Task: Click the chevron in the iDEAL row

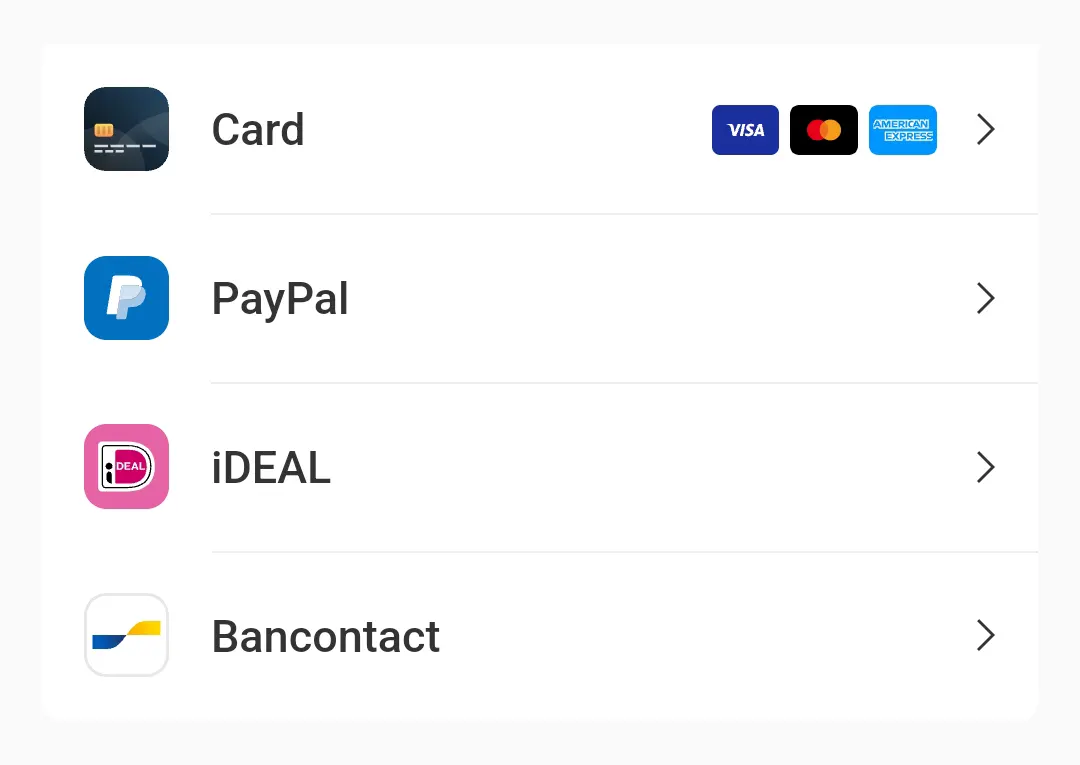Action: click(x=986, y=467)
